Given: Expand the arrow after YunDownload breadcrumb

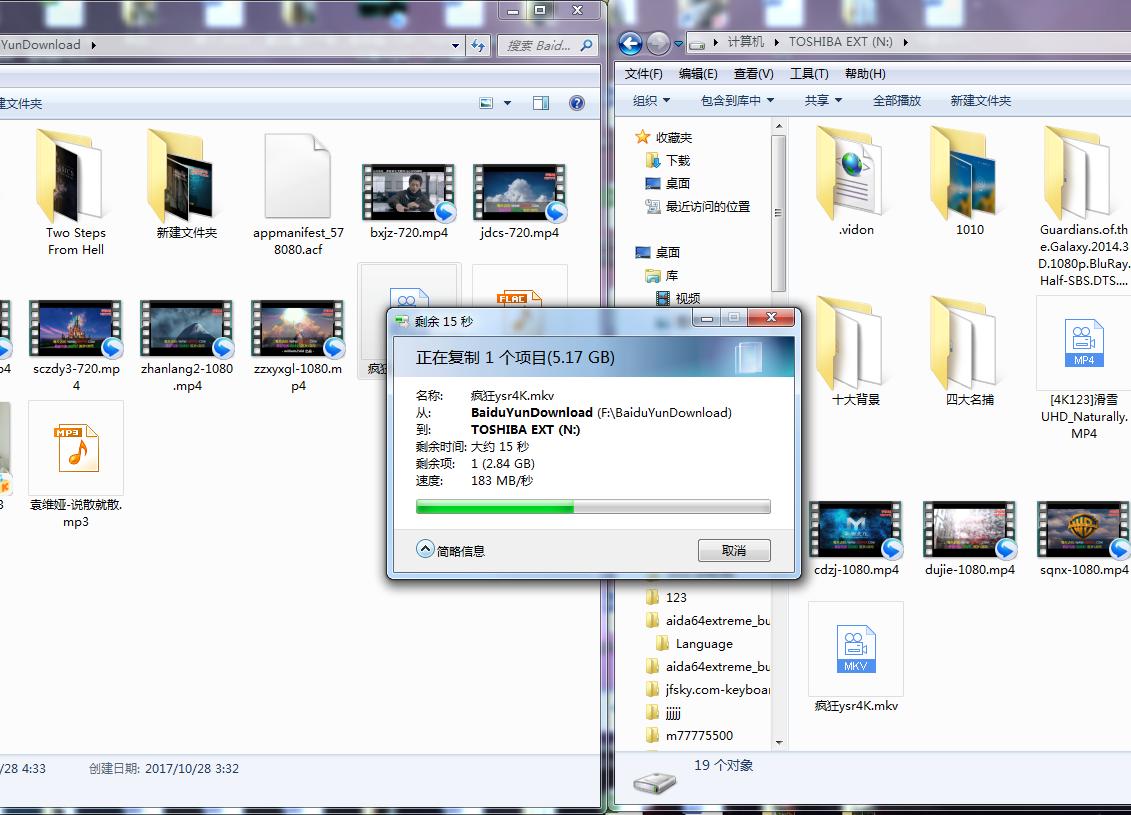Looking at the screenshot, I should 93,45.
